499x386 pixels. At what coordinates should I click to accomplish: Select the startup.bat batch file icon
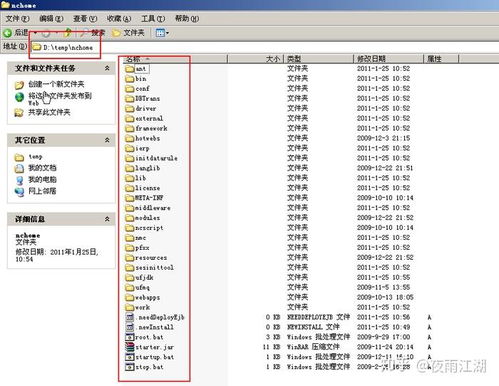(130, 357)
